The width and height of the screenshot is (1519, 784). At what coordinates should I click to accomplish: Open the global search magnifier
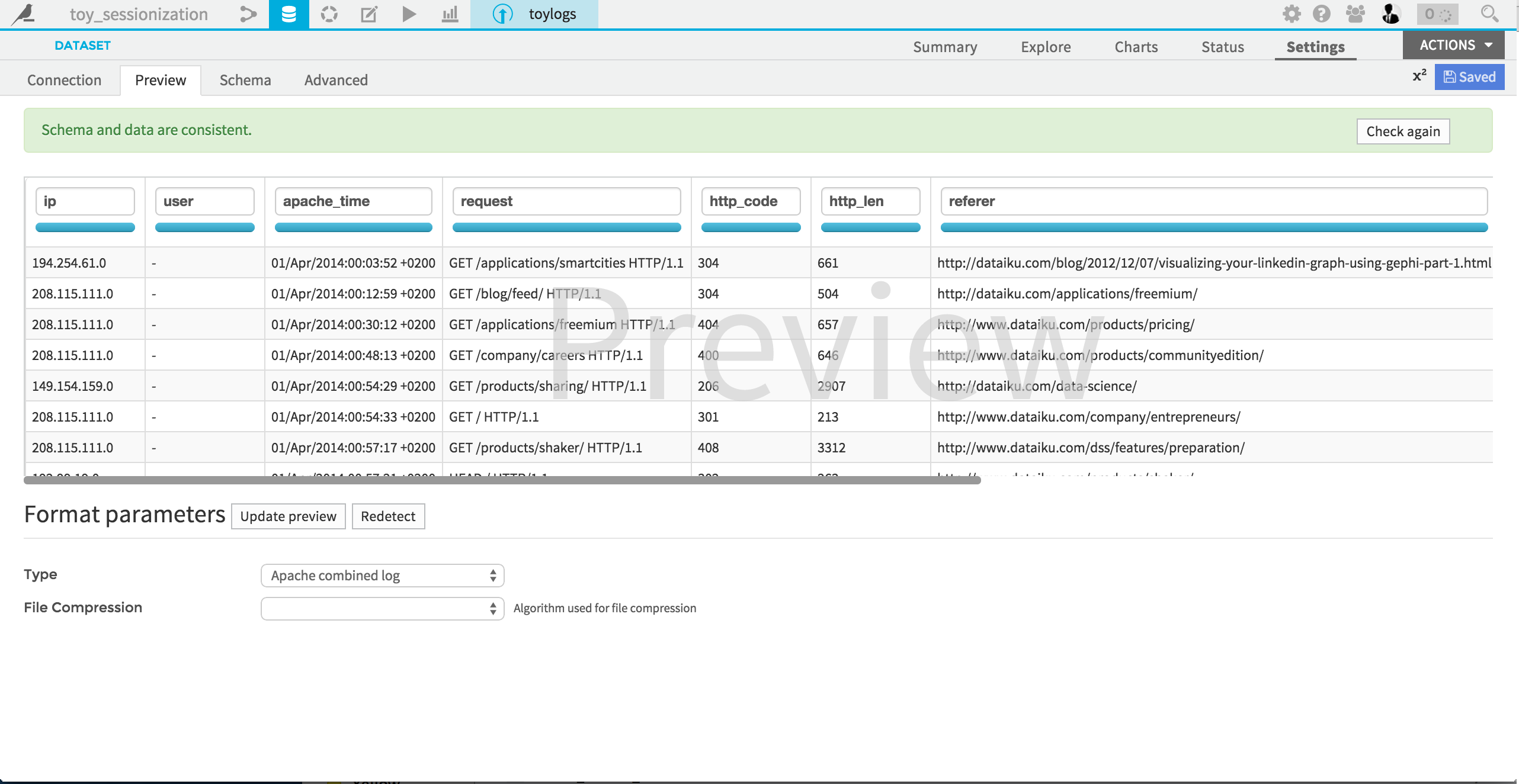(1488, 14)
